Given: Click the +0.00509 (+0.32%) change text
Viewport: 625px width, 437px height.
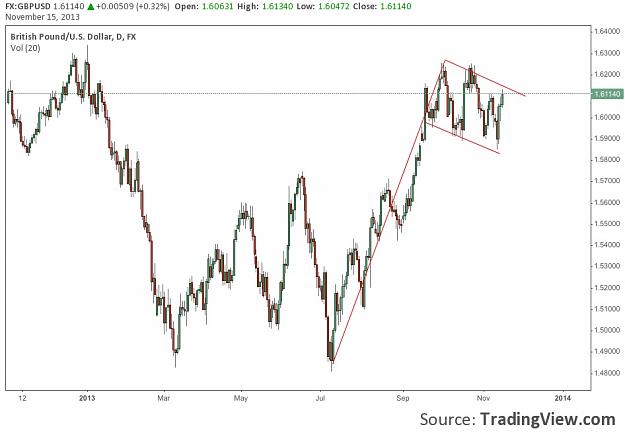Looking at the screenshot, I should 133,6.
